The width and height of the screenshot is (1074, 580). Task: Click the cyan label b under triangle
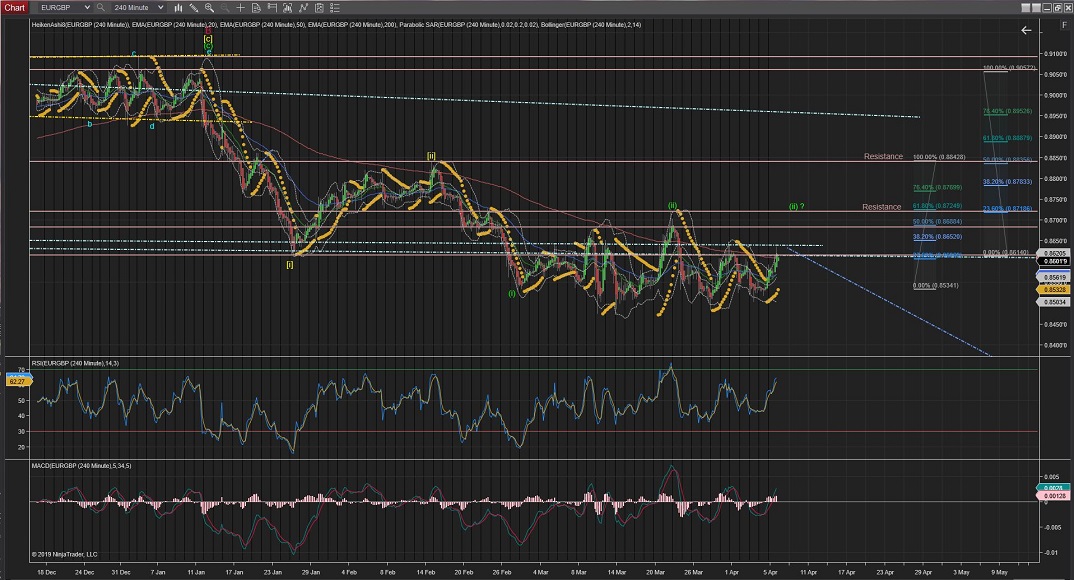[90, 124]
